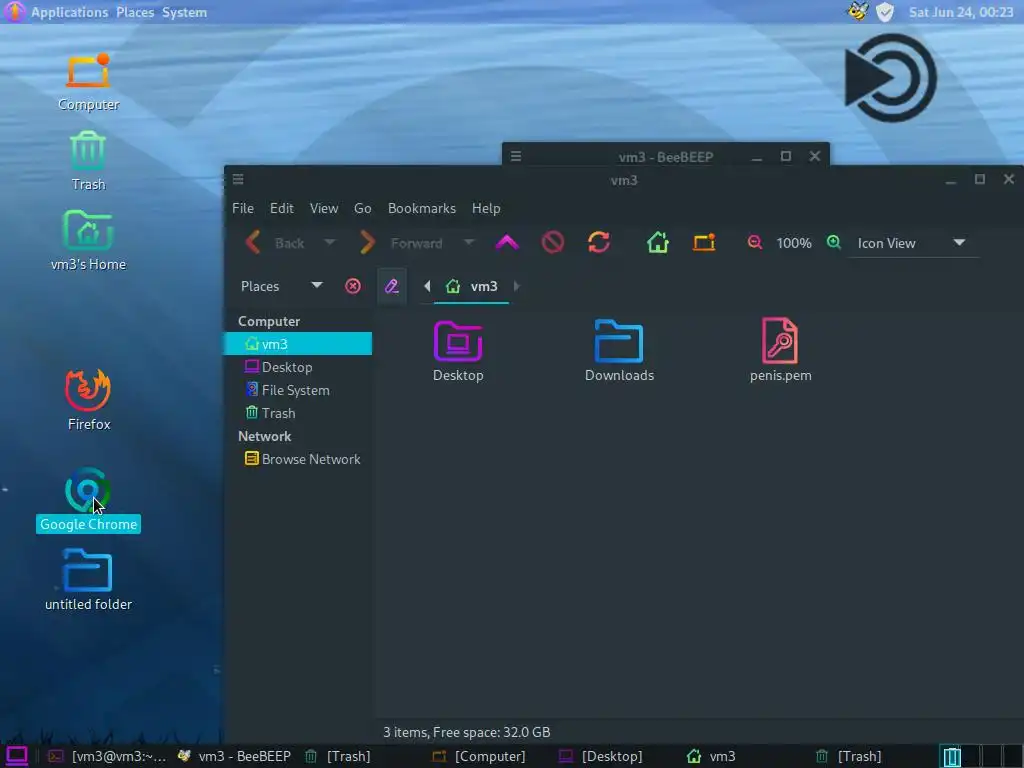This screenshot has height=768, width=1024.
Task: Click the left path scroll arrow
Action: point(427,286)
